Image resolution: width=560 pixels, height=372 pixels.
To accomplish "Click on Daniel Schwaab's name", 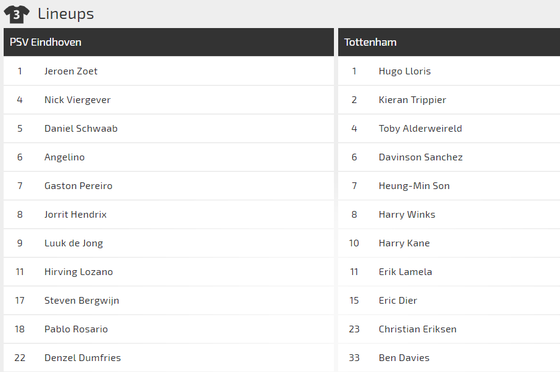I will (81, 129).
